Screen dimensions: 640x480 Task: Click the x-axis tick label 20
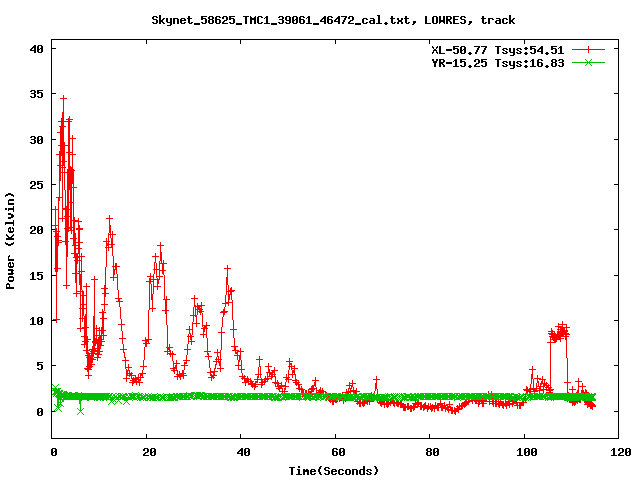(149, 452)
